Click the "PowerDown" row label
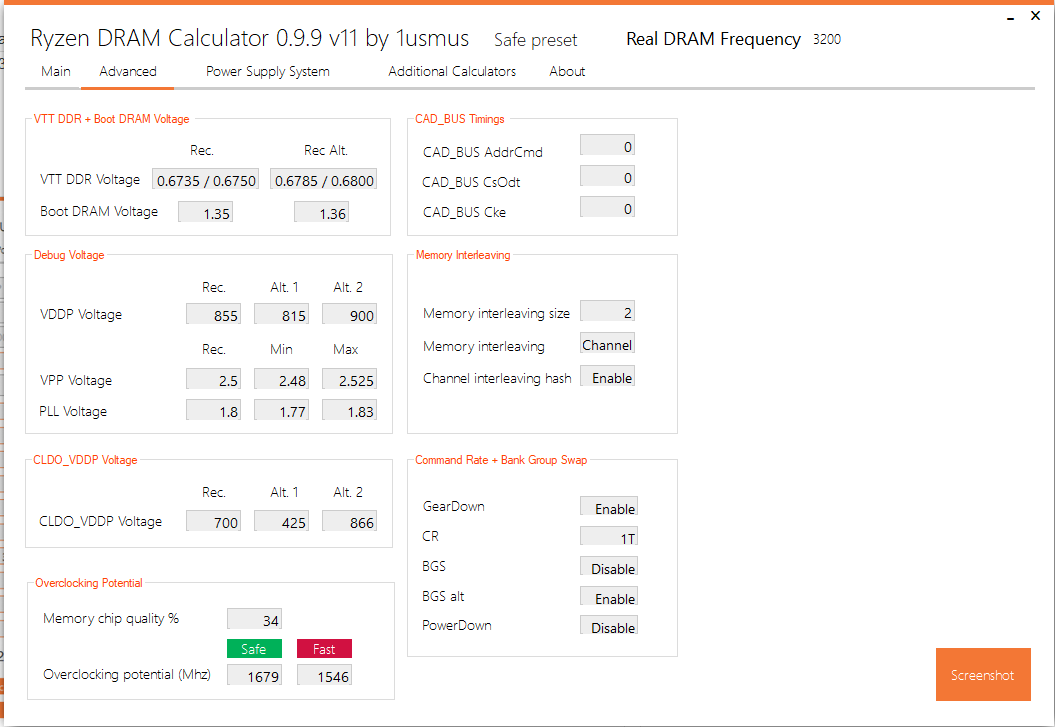 tap(457, 625)
